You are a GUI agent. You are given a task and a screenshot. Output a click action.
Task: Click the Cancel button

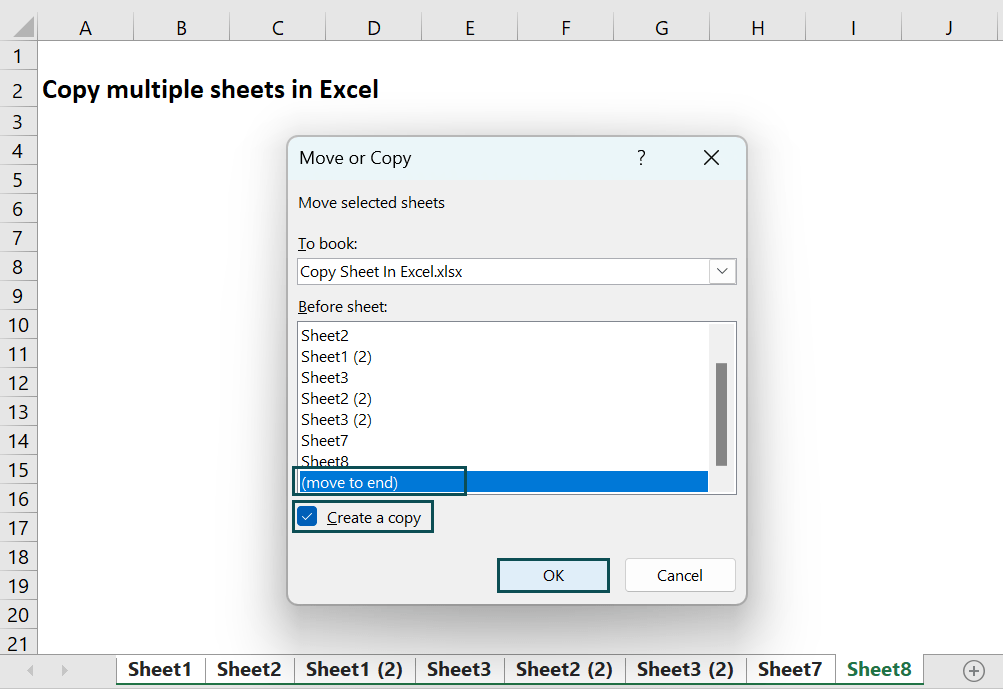(x=680, y=575)
